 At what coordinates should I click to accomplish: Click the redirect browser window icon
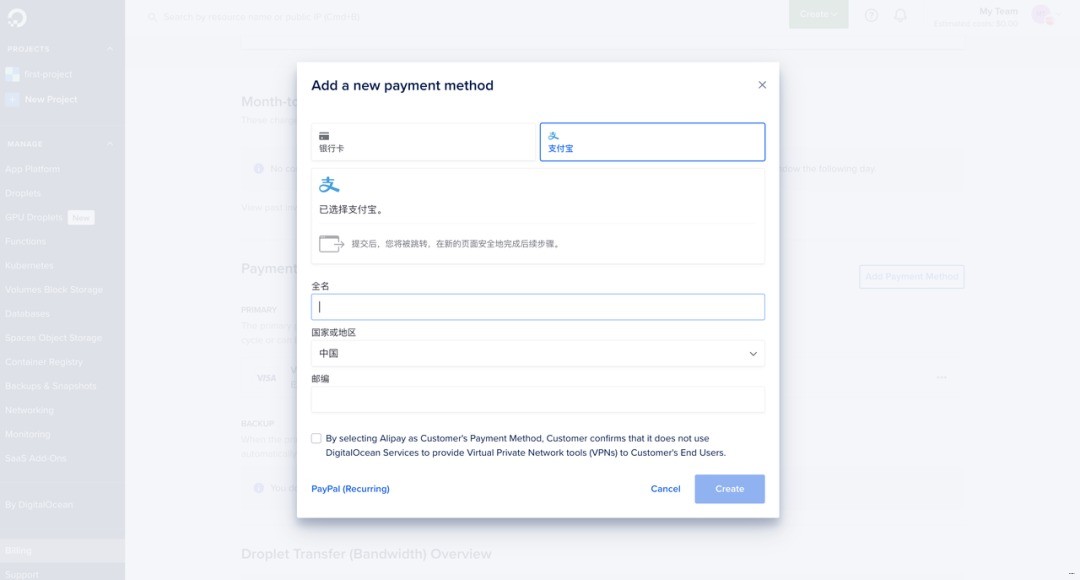click(331, 243)
